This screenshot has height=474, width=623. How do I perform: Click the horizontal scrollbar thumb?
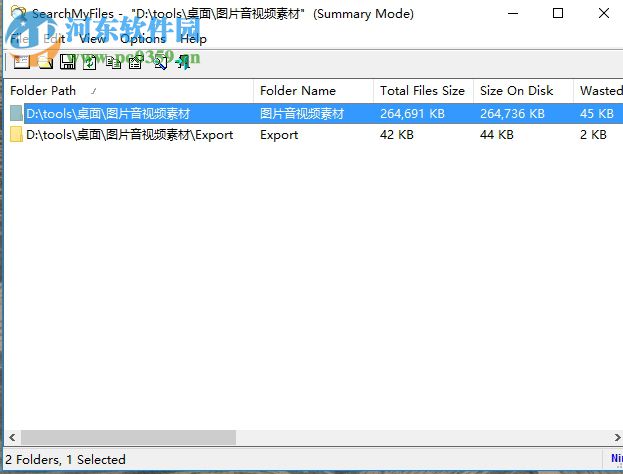[x=128, y=437]
